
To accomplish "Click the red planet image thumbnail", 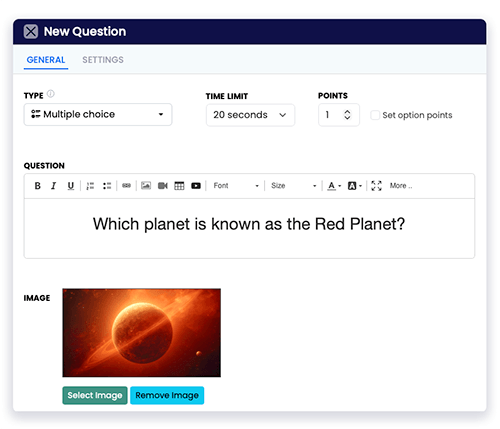I will click(142, 333).
